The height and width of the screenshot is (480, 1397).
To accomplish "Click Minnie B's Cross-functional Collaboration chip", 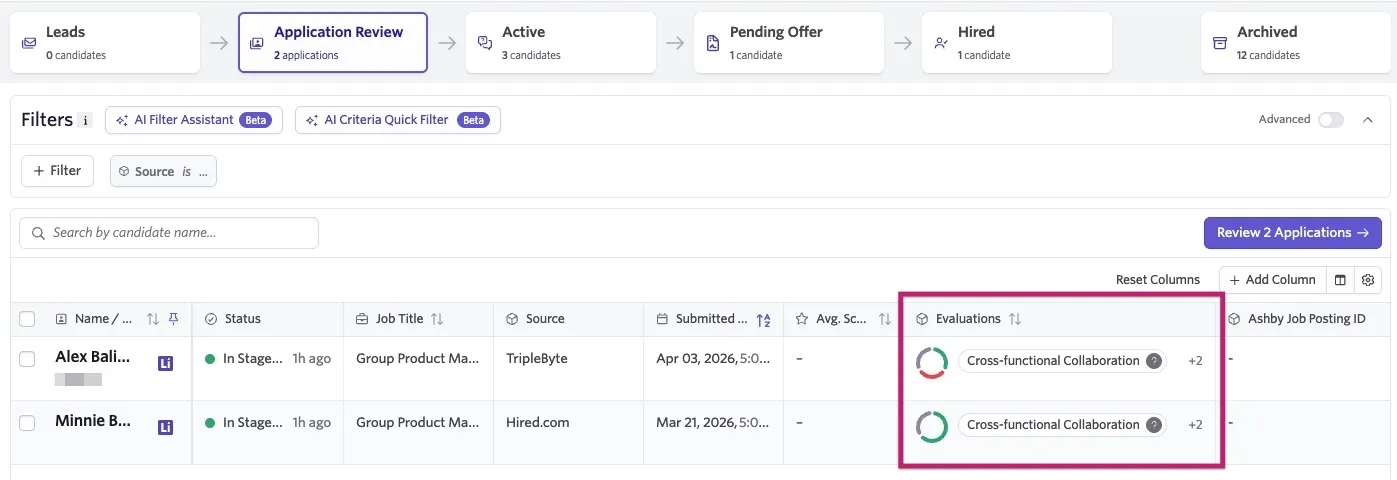I will coord(1062,425).
